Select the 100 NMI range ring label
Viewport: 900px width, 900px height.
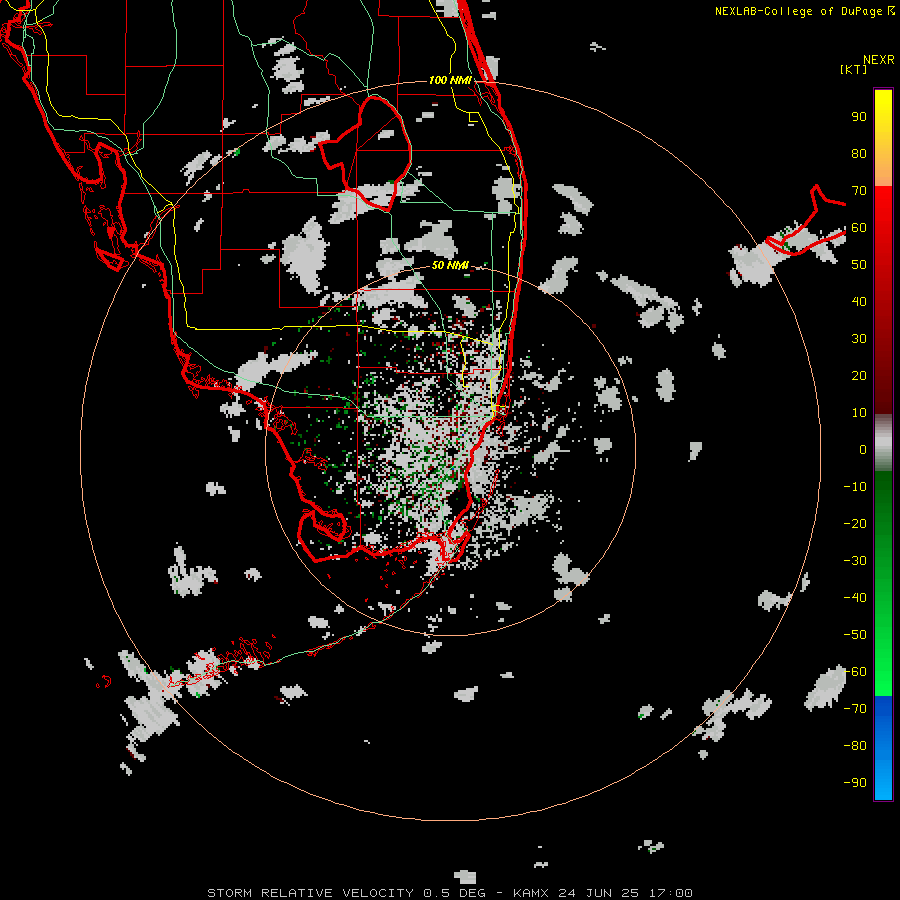click(451, 80)
